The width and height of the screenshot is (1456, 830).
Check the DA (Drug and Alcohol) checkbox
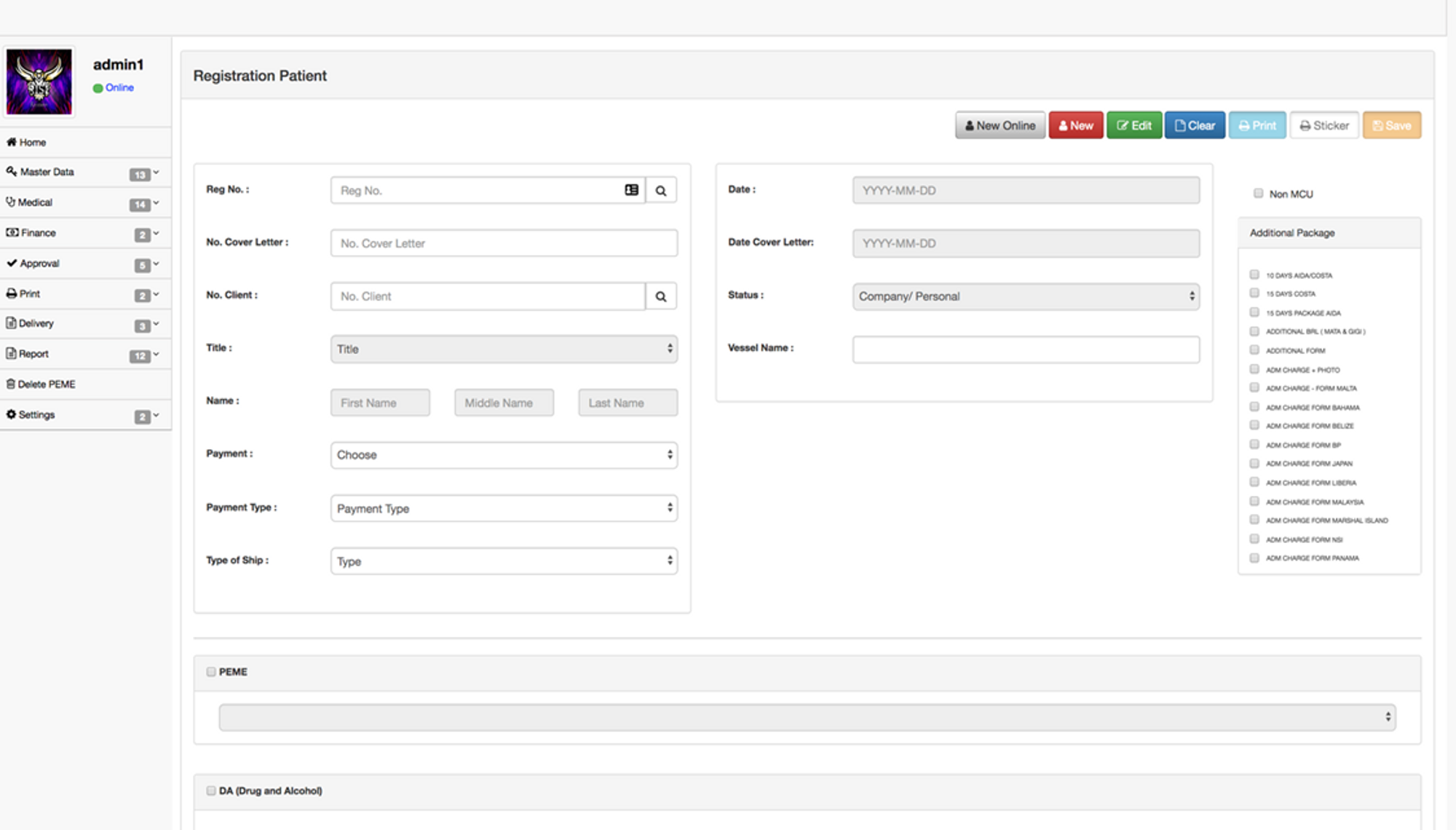click(211, 790)
